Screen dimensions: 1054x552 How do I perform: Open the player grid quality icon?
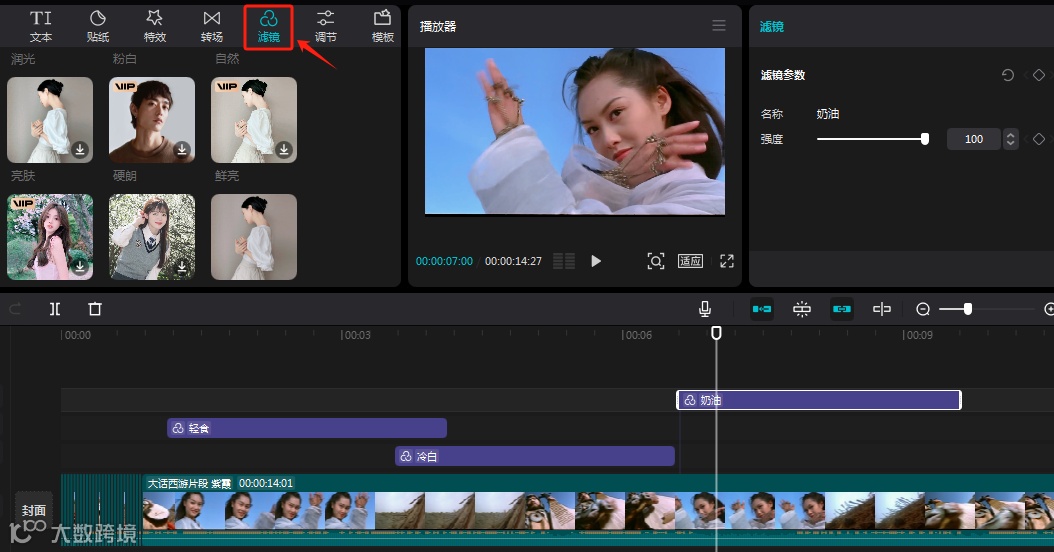tap(563, 261)
